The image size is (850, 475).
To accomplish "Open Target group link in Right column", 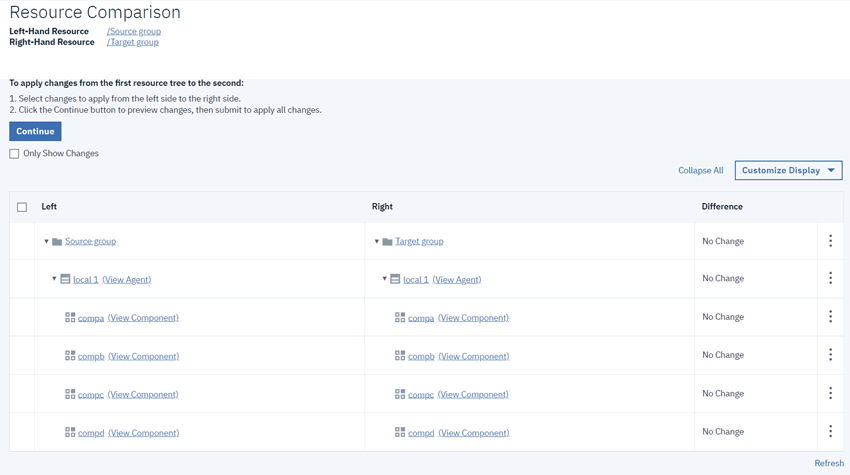I will [419, 241].
